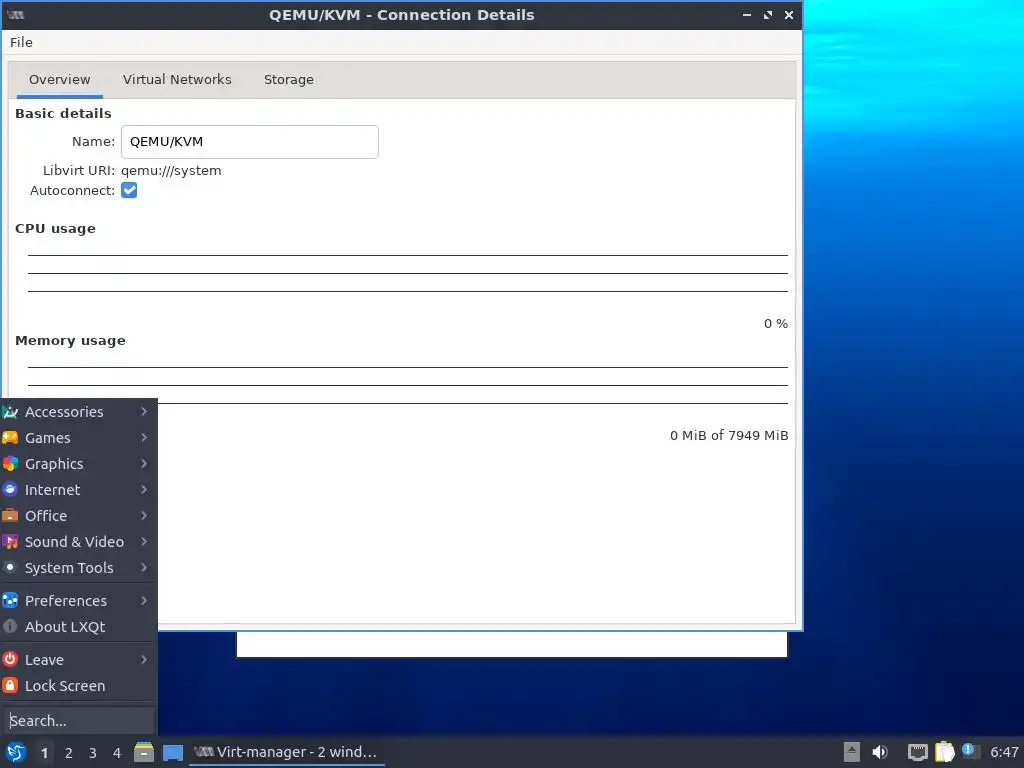Focus the application menu Search box

click(x=78, y=720)
